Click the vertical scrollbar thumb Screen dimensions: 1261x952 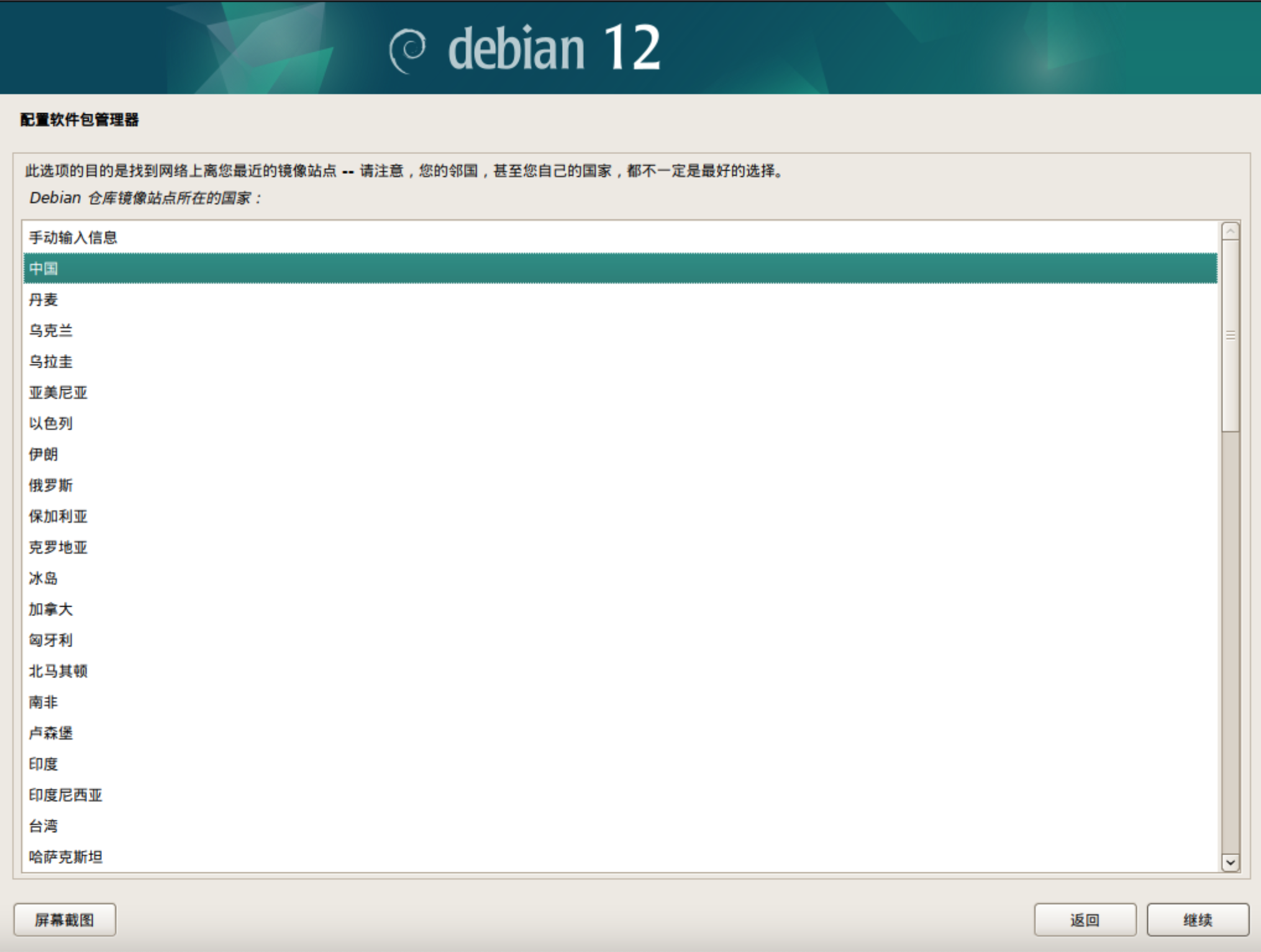pos(1230,335)
